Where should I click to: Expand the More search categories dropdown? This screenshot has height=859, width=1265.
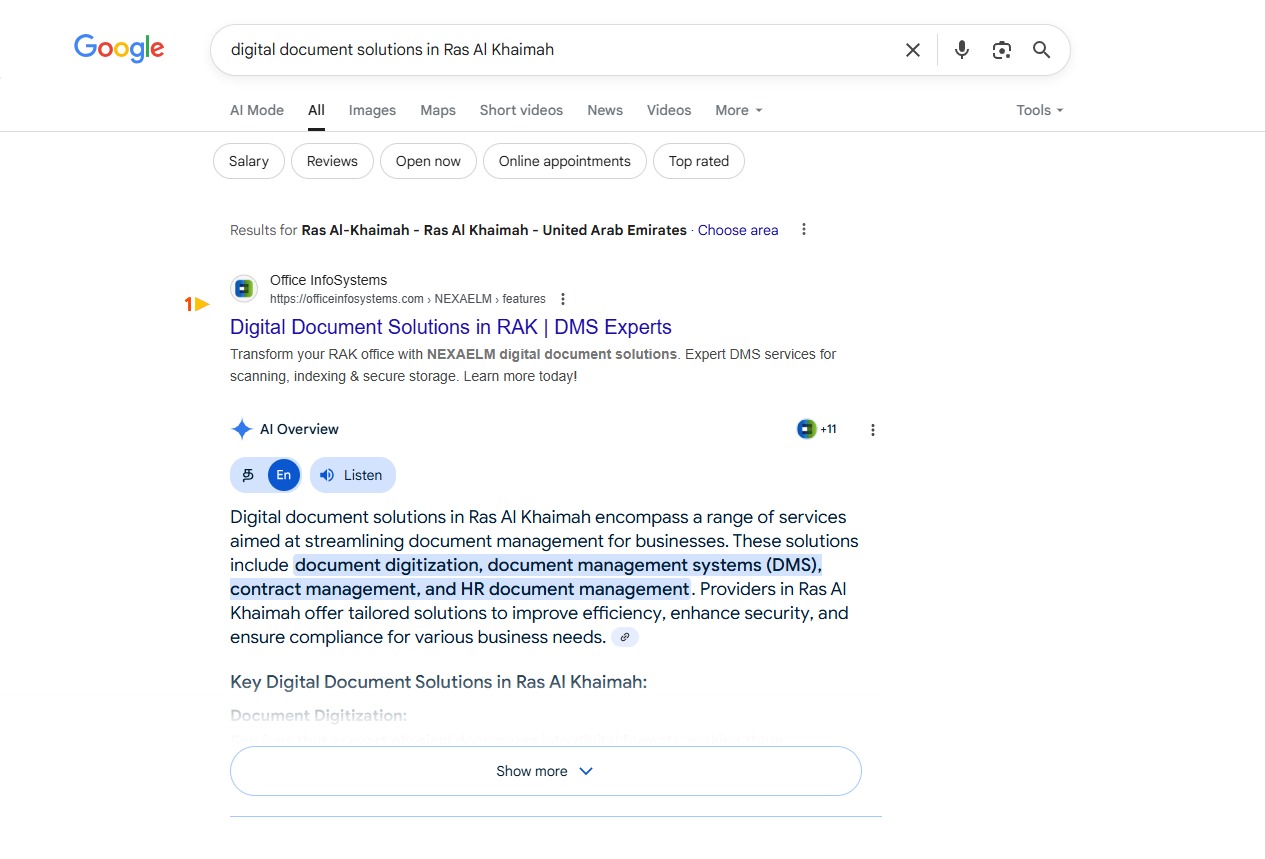point(738,110)
